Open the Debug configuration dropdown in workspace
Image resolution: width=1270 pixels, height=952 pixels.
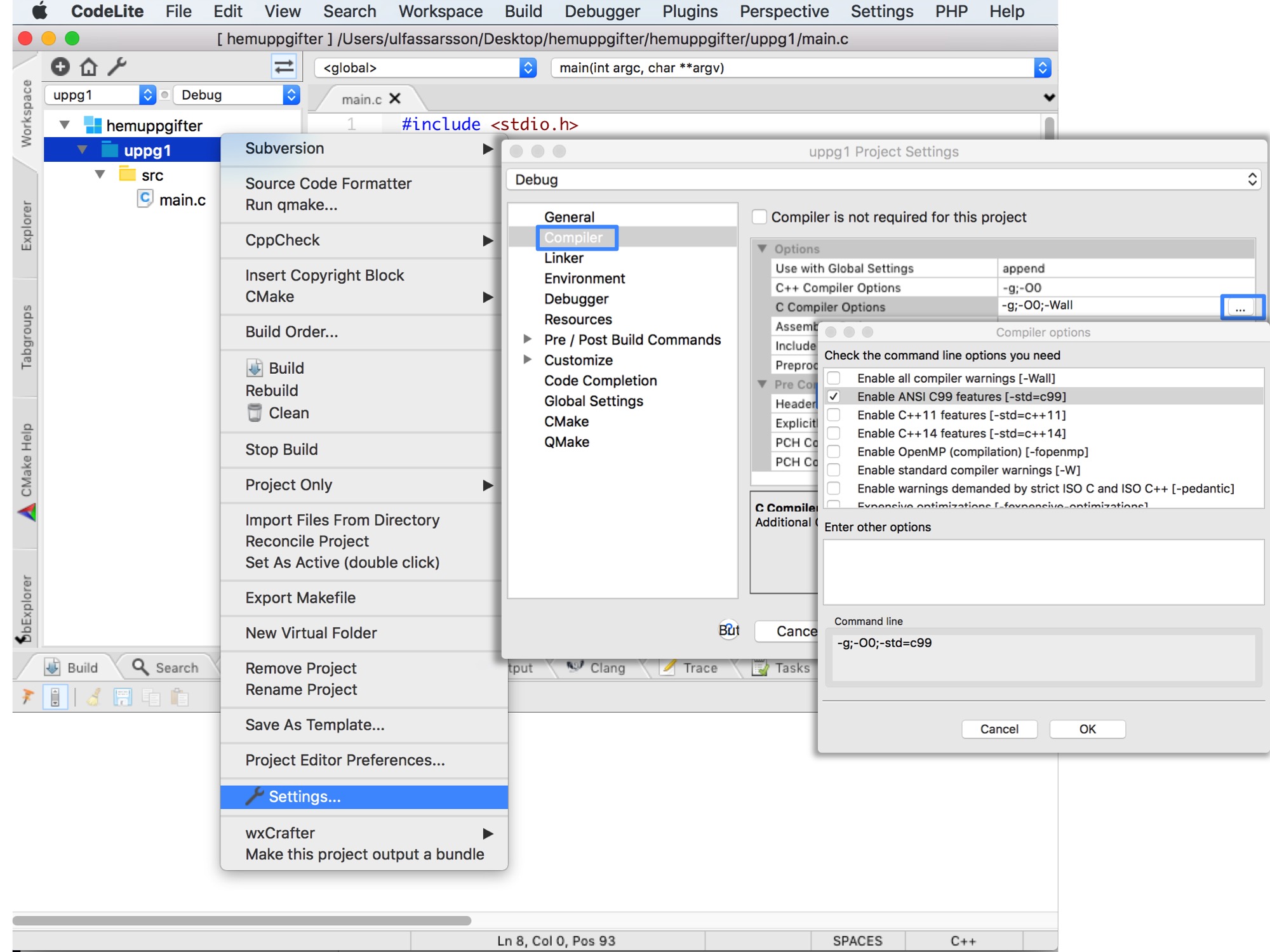(236, 95)
